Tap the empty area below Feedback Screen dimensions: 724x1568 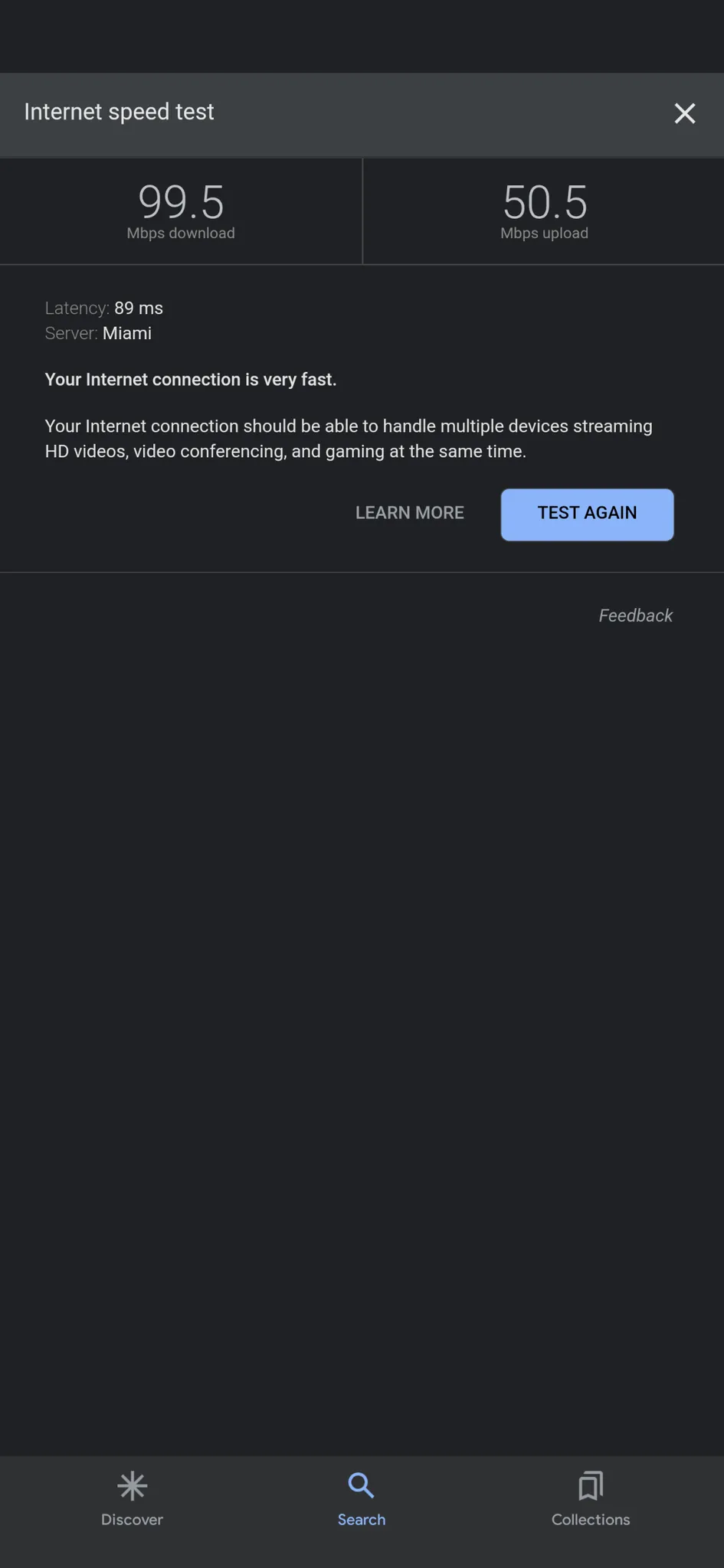362,1041
